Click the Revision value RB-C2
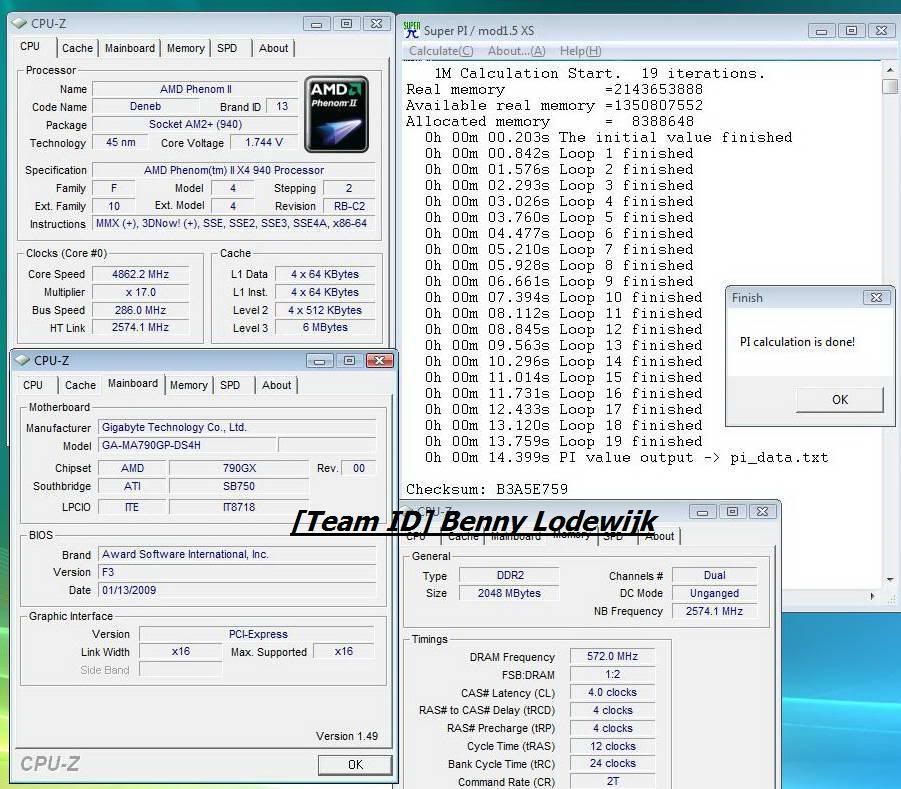Viewport: 901px width, 789px height. 349,206
